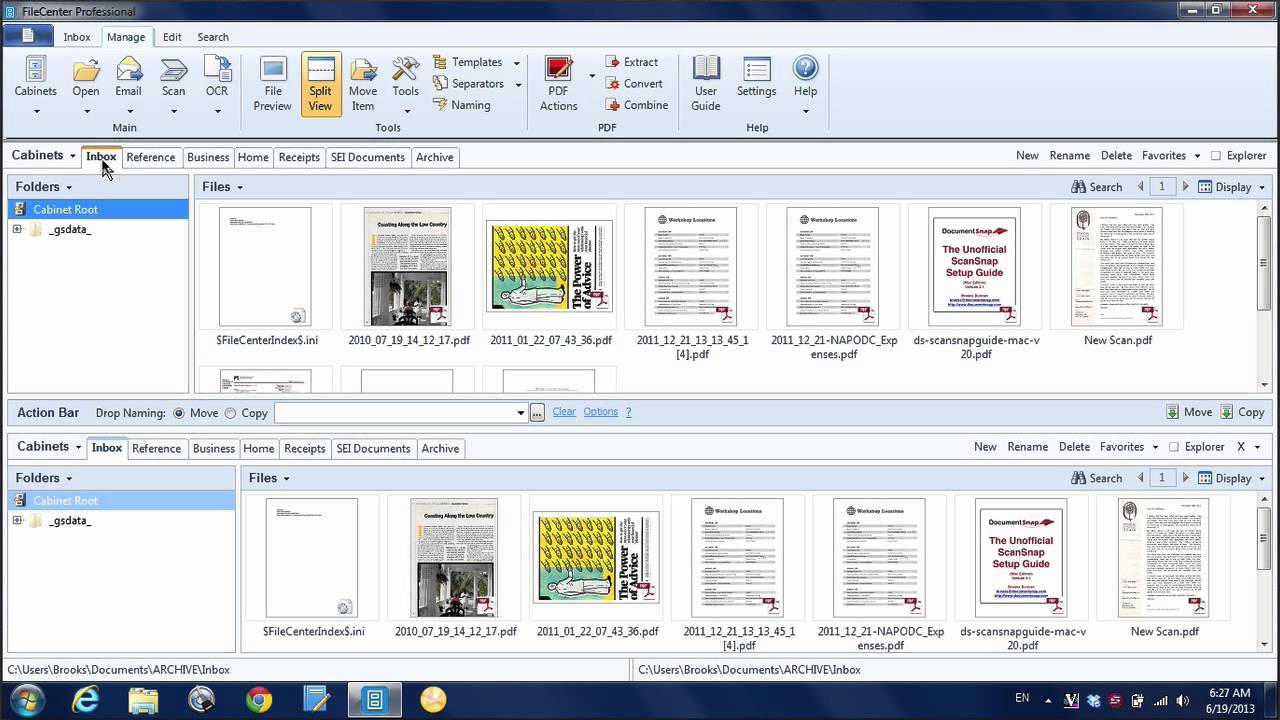Viewport: 1280px width, 720px height.
Task: Open the Search ribbon tab
Action: point(213,37)
